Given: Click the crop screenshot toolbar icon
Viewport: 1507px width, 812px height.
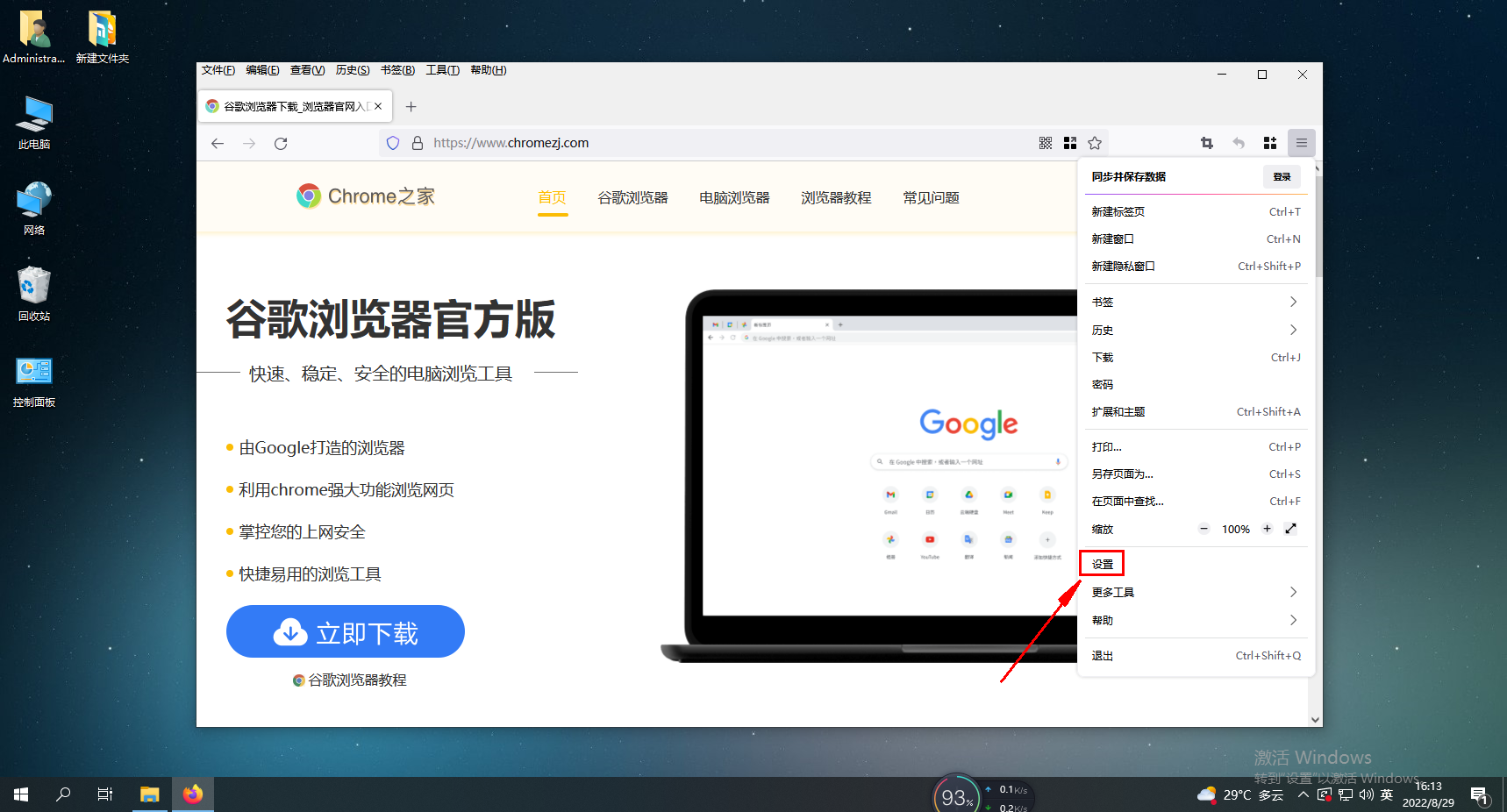Looking at the screenshot, I should coord(1207,143).
